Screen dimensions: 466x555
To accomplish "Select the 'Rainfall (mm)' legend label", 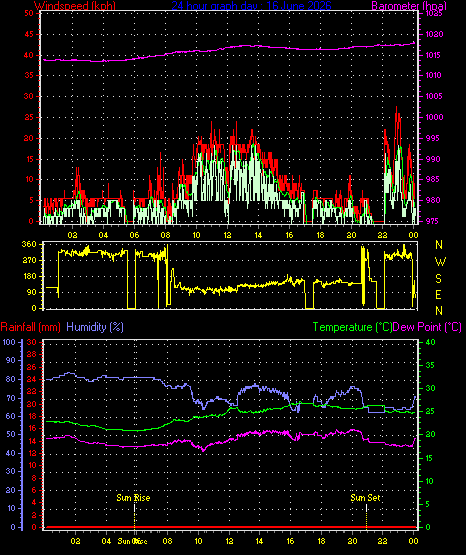I will (30, 327).
